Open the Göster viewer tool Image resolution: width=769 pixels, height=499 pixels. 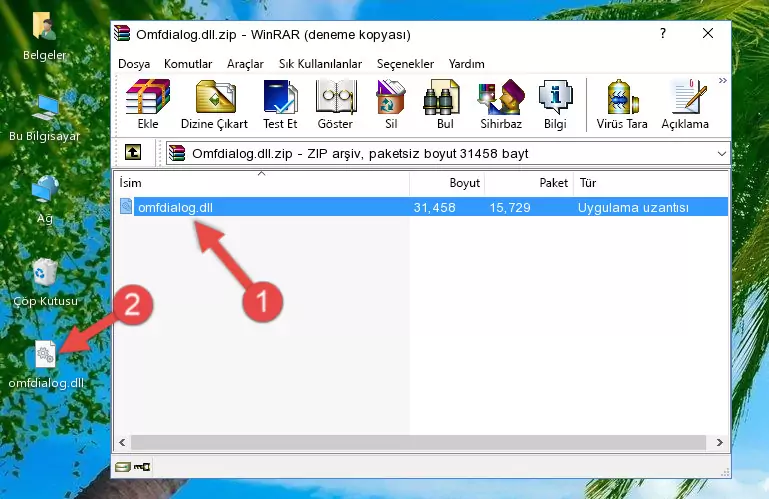[335, 104]
